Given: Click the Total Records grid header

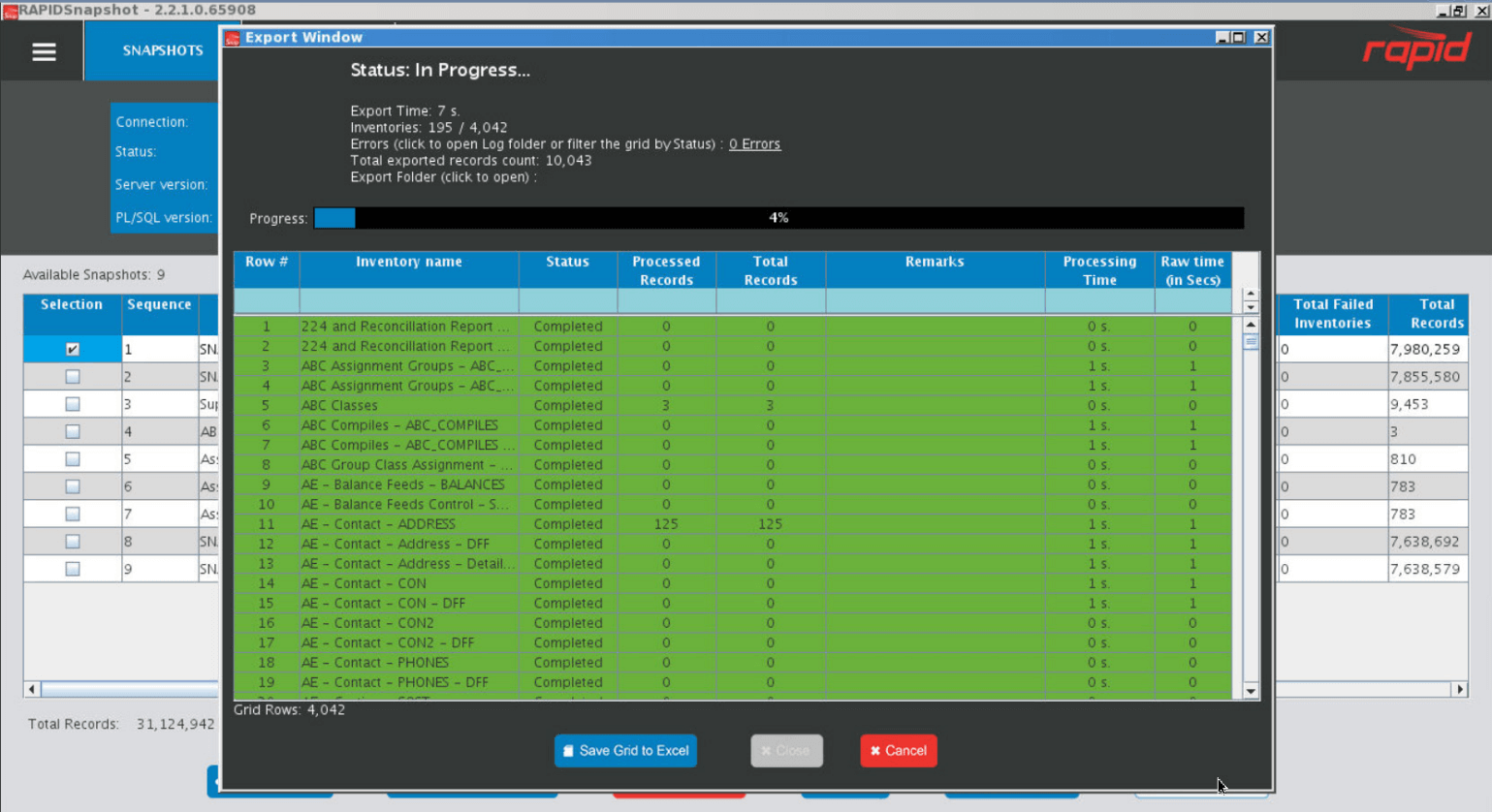Looking at the screenshot, I should 771,270.
